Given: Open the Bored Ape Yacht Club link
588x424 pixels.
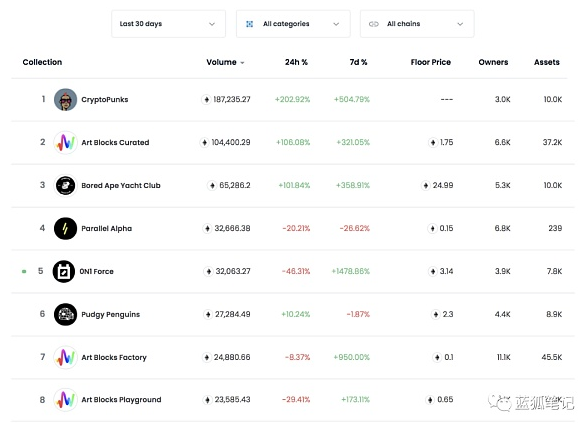Looking at the screenshot, I should [121, 186].
